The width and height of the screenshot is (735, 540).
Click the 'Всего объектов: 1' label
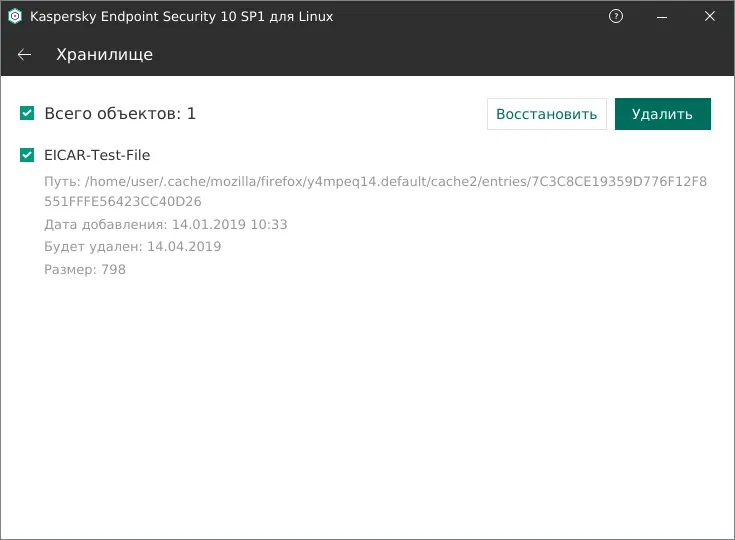120,114
